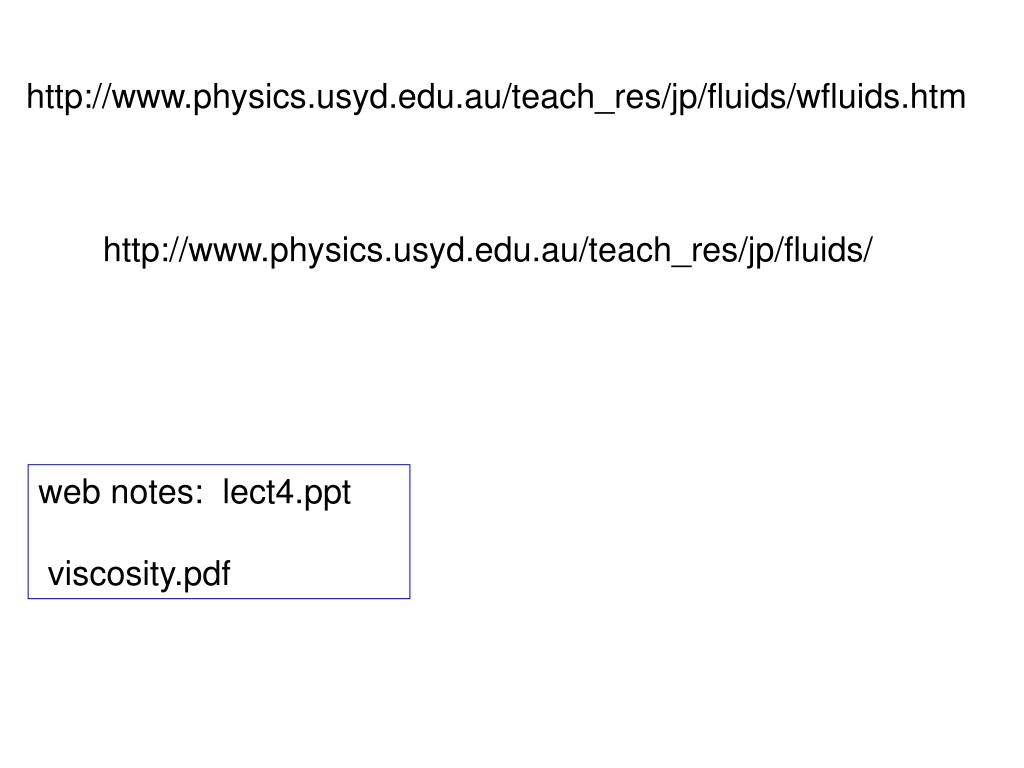Image resolution: width=1024 pixels, height=768 pixels.
Task: Click the 'web notes:' label text
Action: (121, 492)
